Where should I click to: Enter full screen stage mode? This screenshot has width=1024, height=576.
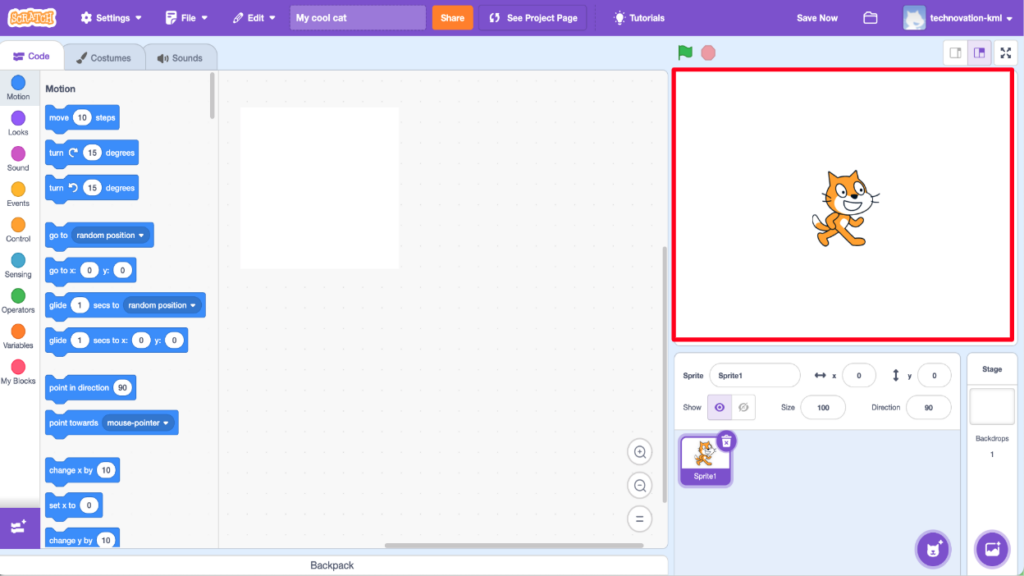click(x=1006, y=53)
